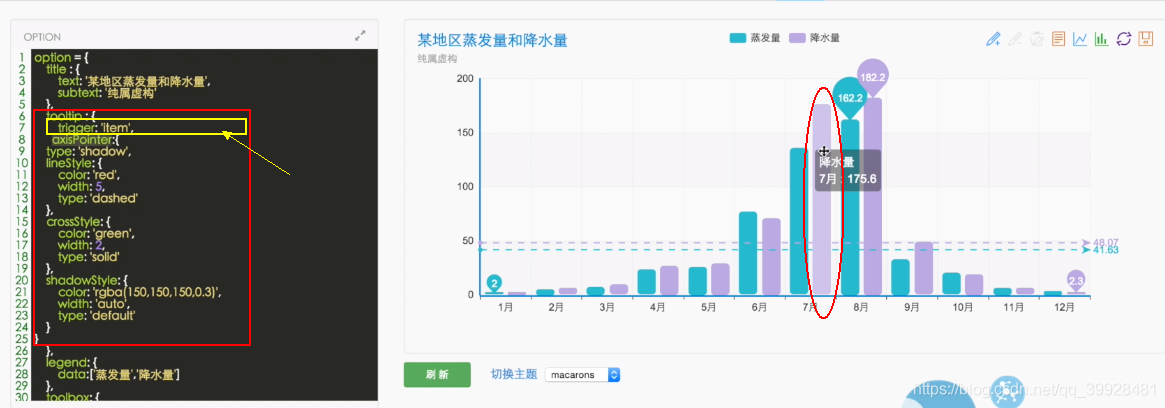Place cursor on type: 'shadow' code line

click(x=88, y=152)
